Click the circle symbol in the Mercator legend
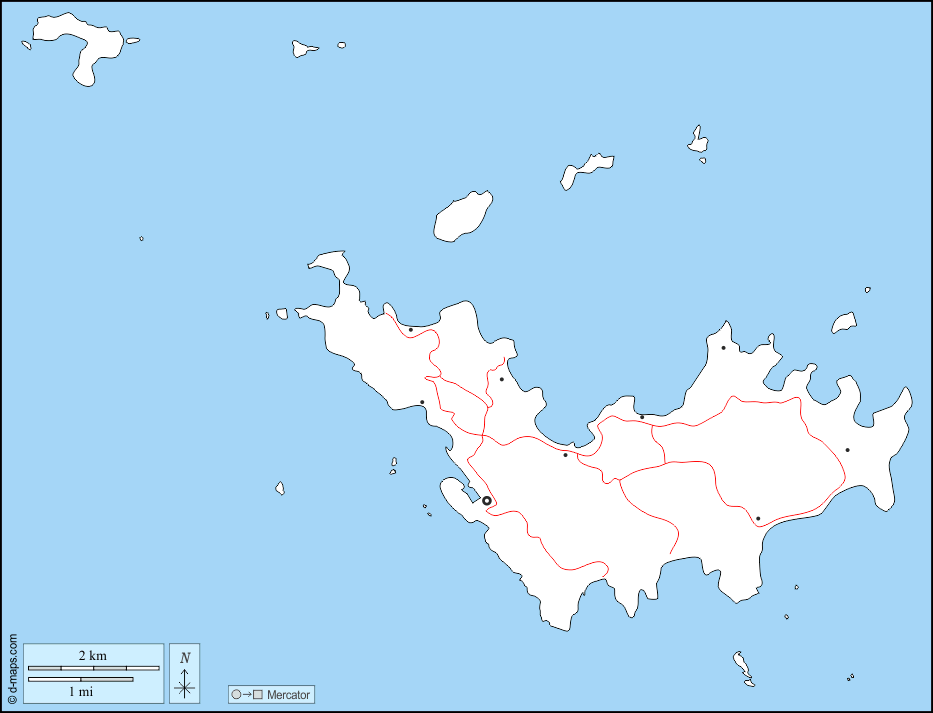Viewport: 933px width, 713px height. [234, 694]
